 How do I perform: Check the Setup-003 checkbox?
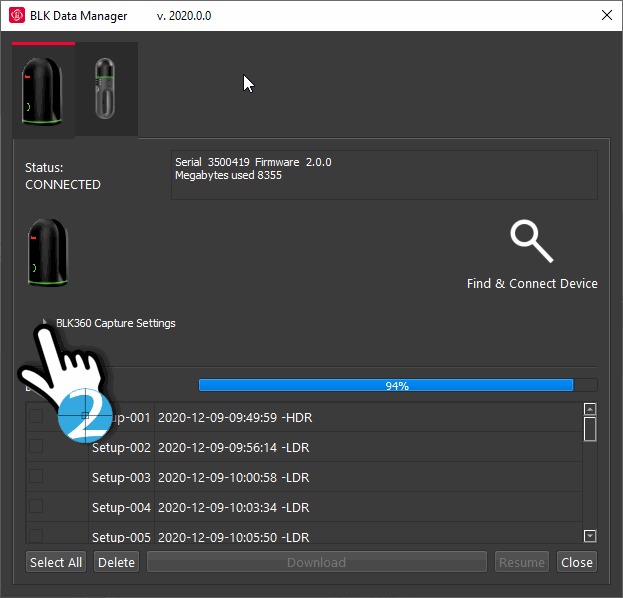(36, 476)
